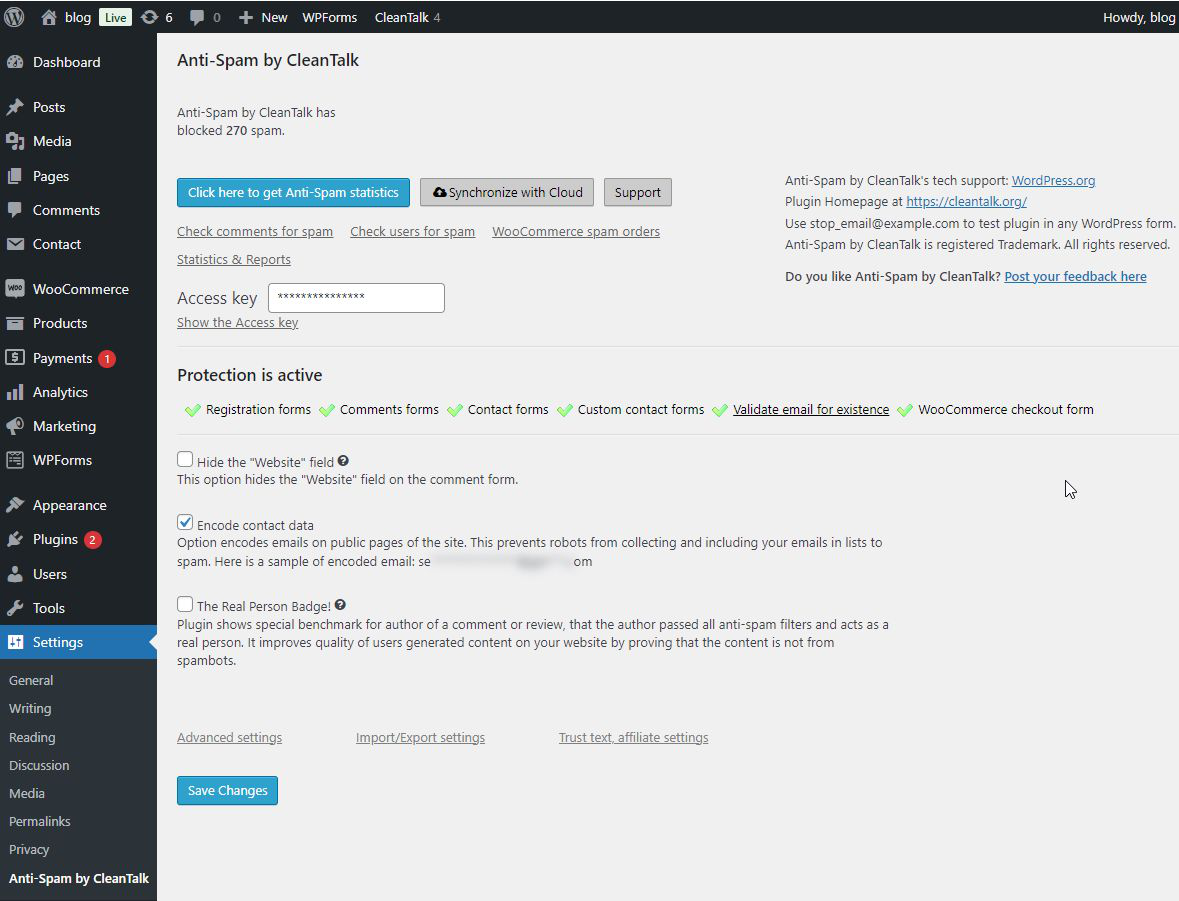Click Synchronize with Cloud button
The width and height of the screenshot is (1179, 901).
[x=507, y=193]
